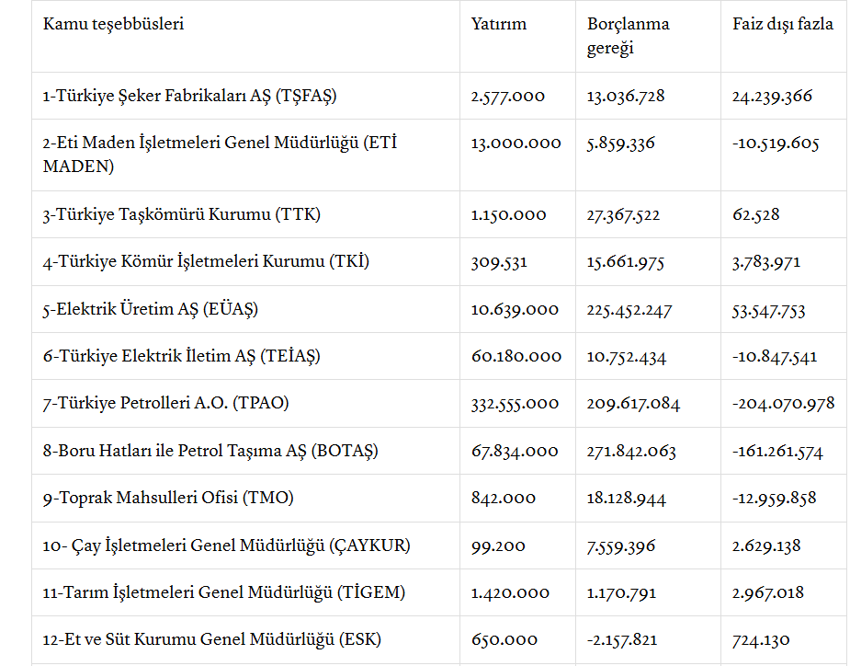This screenshot has width=850, height=666.
Task: Click the BOTAŞ row name cell
Action: 211,451
